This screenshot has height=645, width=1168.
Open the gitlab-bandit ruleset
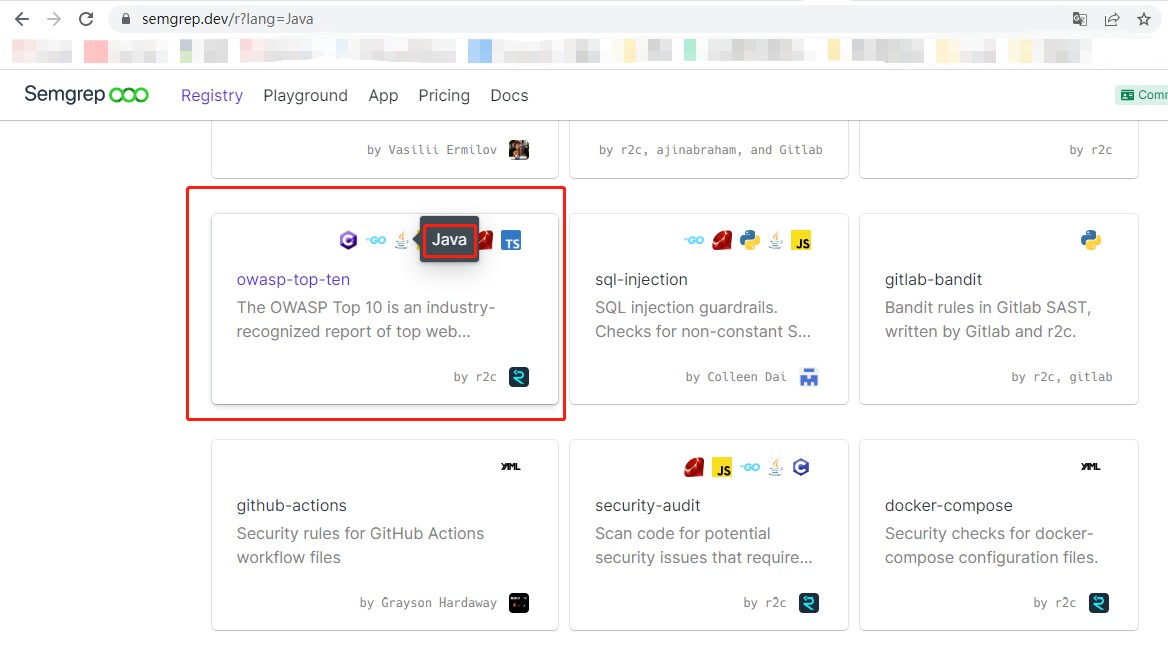[933, 279]
